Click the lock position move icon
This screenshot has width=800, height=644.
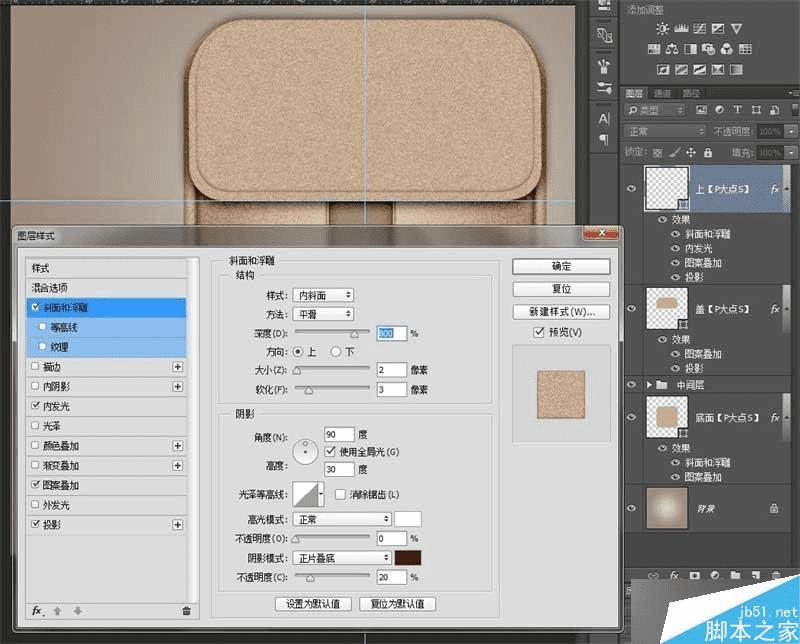click(689, 152)
